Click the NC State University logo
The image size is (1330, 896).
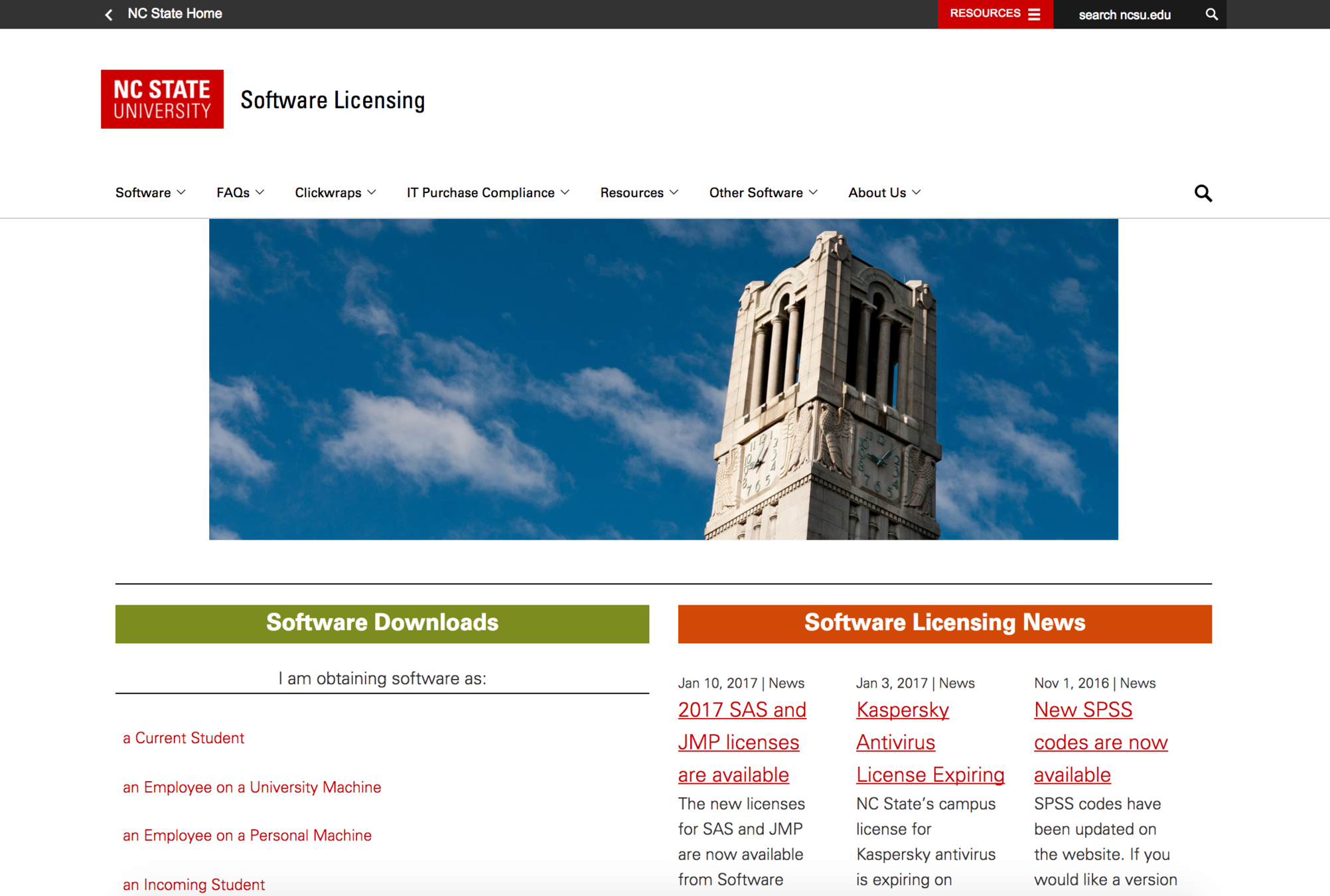162,99
